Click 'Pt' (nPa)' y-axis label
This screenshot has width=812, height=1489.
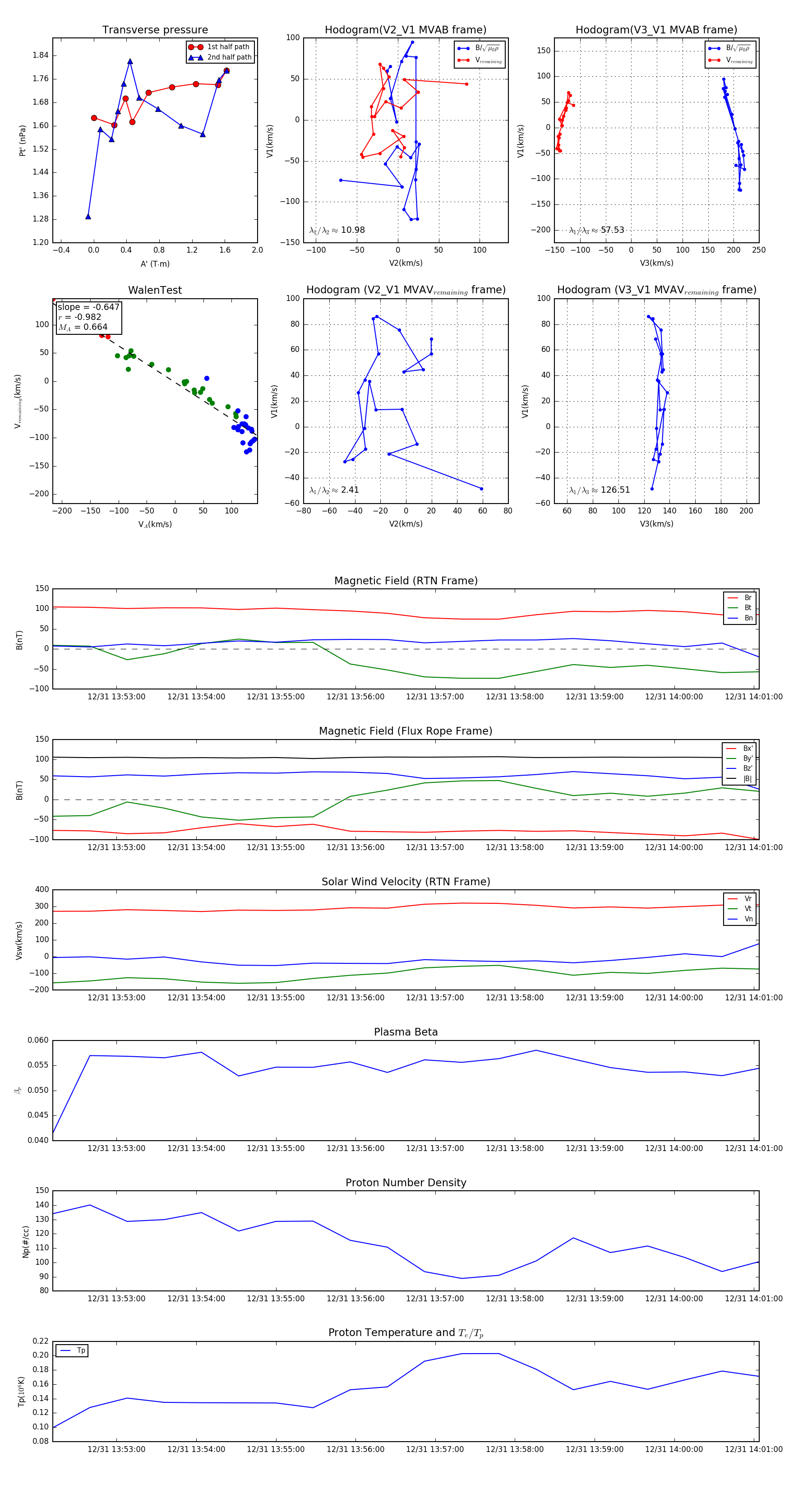pyautogui.click(x=23, y=140)
